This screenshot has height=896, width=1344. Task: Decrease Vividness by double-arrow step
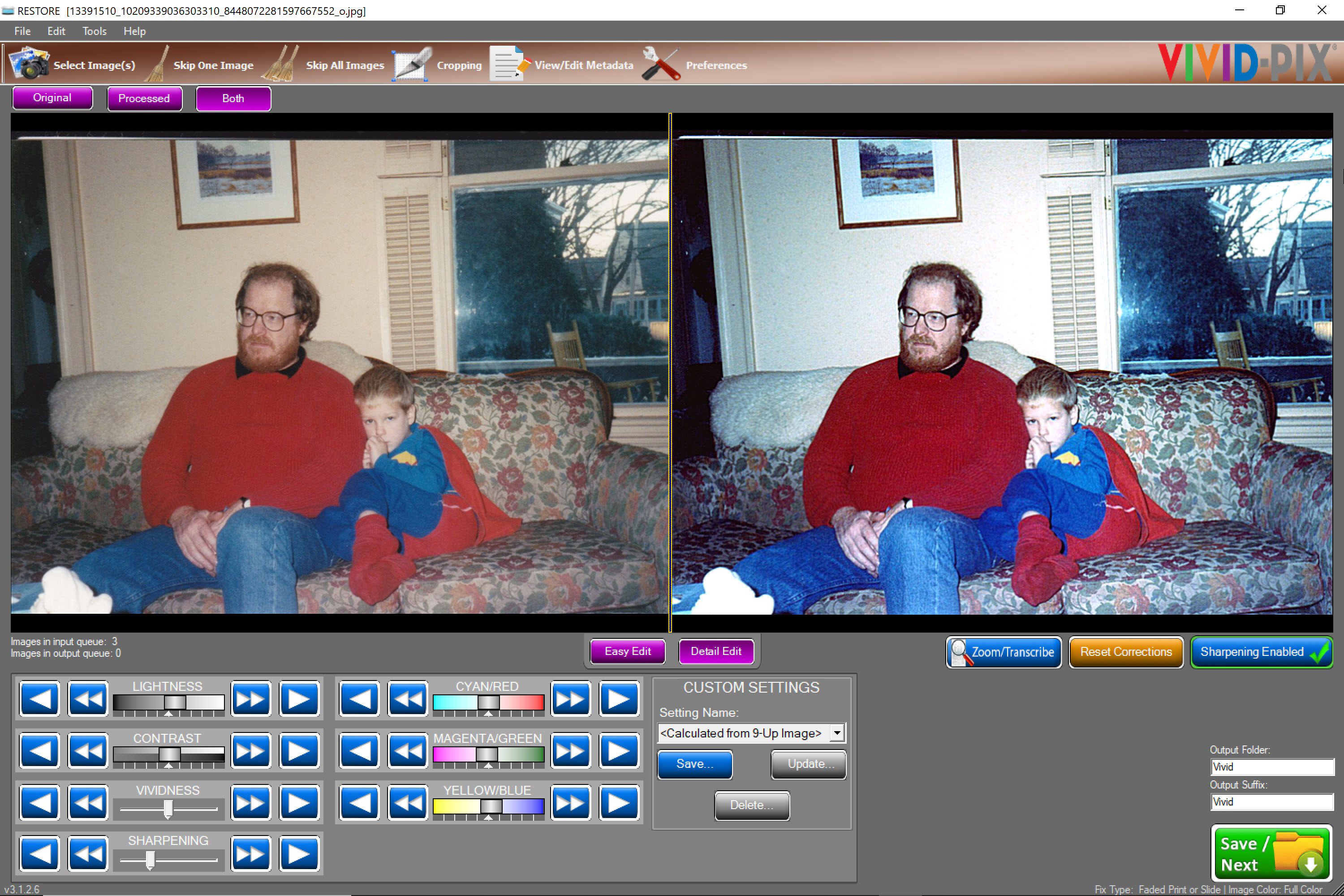coord(88,802)
